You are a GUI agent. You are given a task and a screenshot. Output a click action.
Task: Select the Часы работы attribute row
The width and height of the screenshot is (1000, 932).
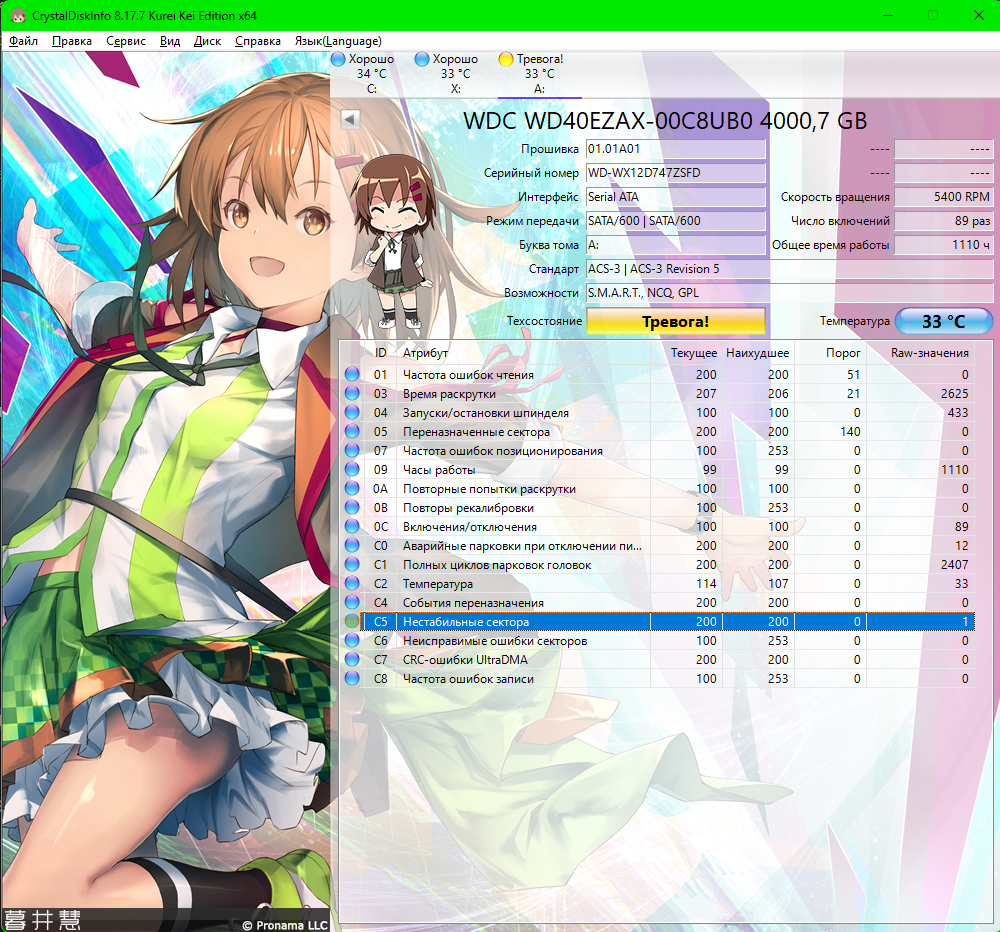click(658, 470)
